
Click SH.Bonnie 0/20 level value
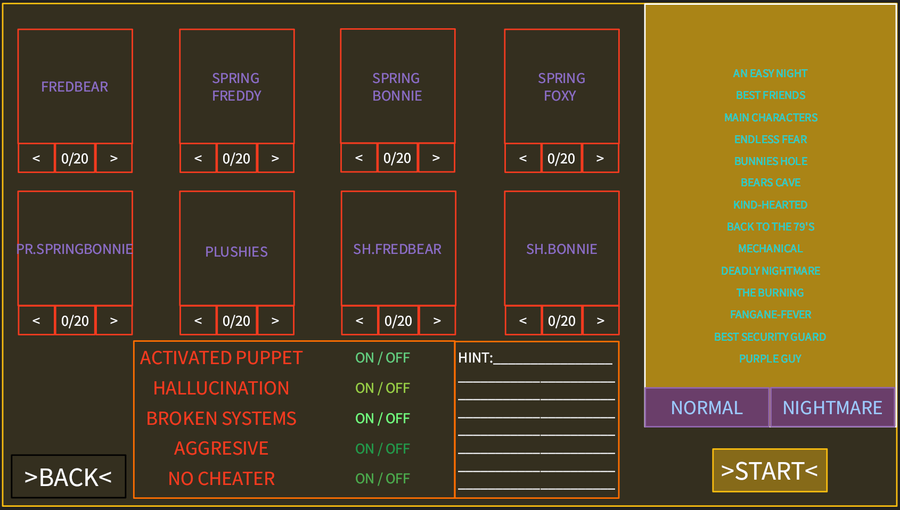tap(562, 320)
